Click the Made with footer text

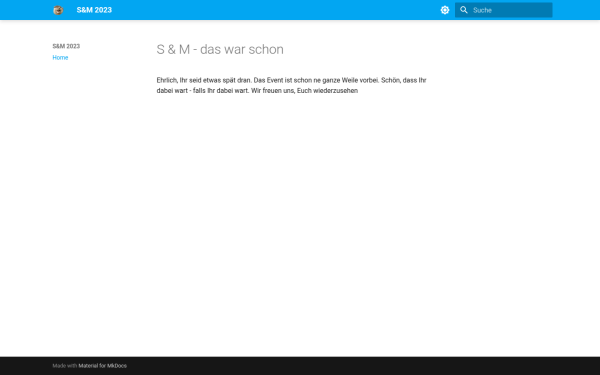65,366
